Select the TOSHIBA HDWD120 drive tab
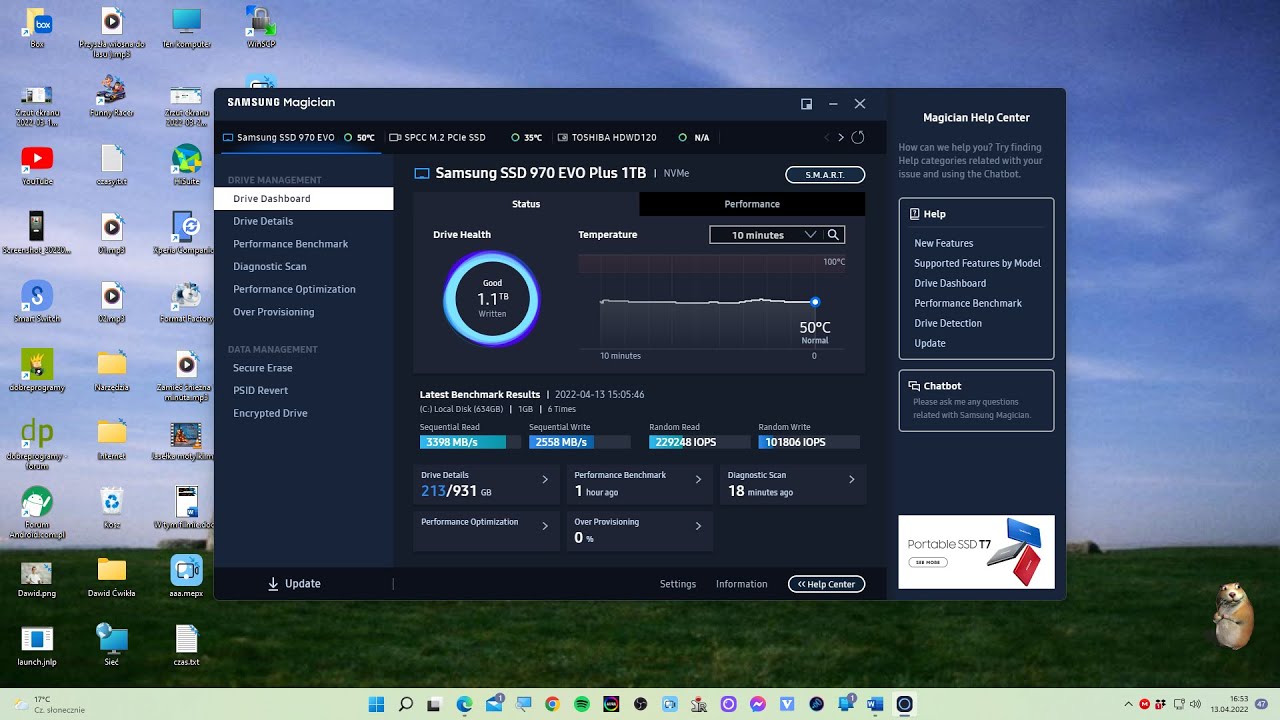 [x=635, y=138]
